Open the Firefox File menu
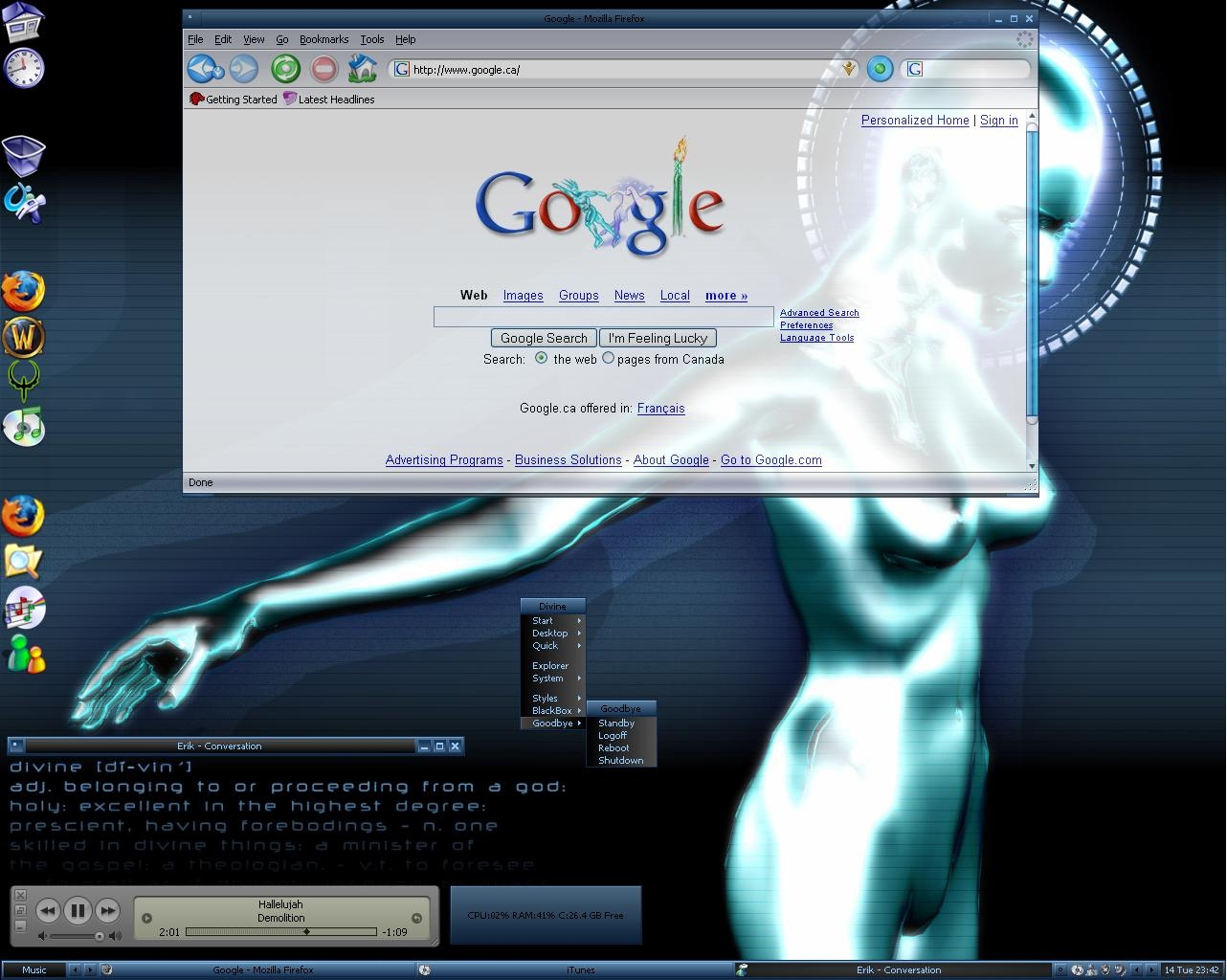This screenshot has height=980, width=1227. coord(195,39)
